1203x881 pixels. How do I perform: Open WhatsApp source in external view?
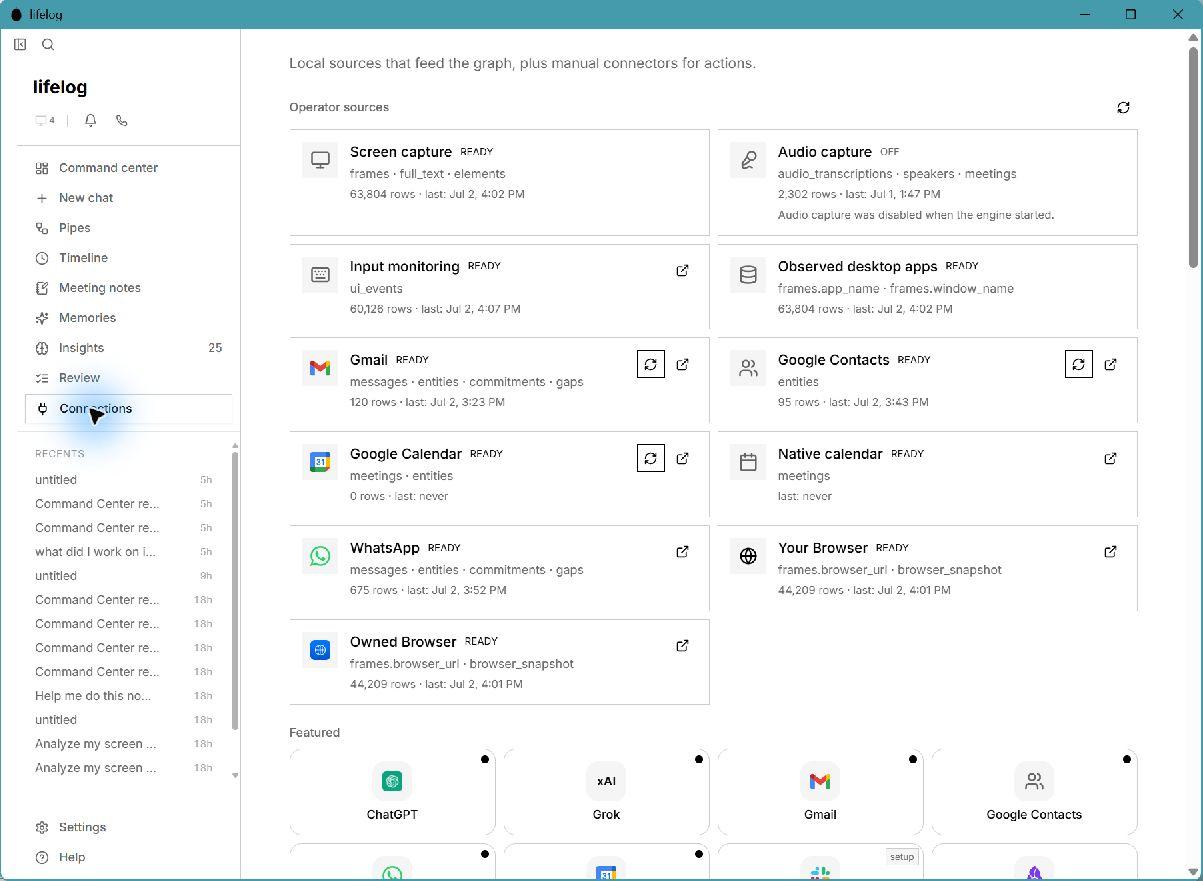(682, 552)
